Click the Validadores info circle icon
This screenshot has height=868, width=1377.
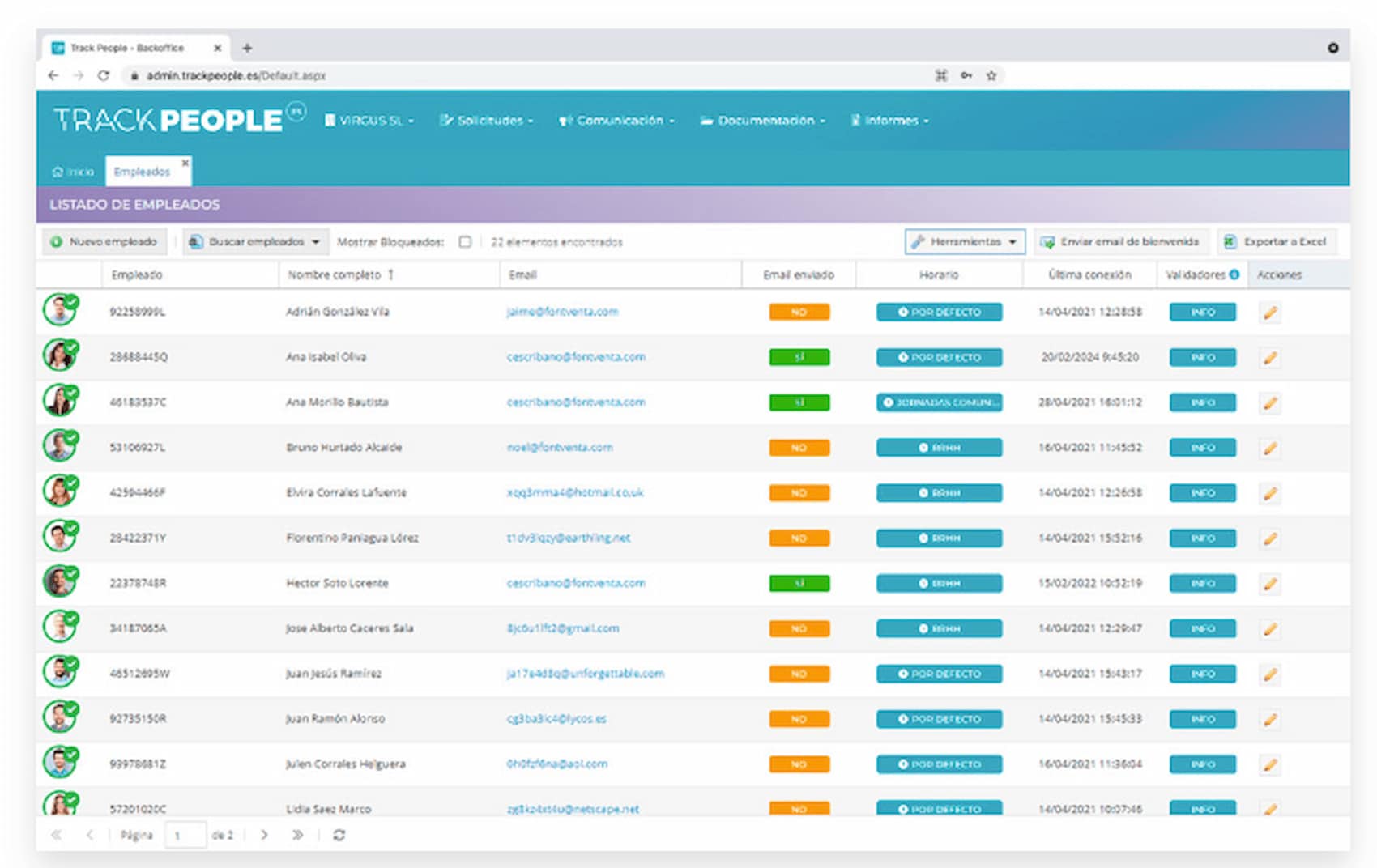coord(1234,274)
